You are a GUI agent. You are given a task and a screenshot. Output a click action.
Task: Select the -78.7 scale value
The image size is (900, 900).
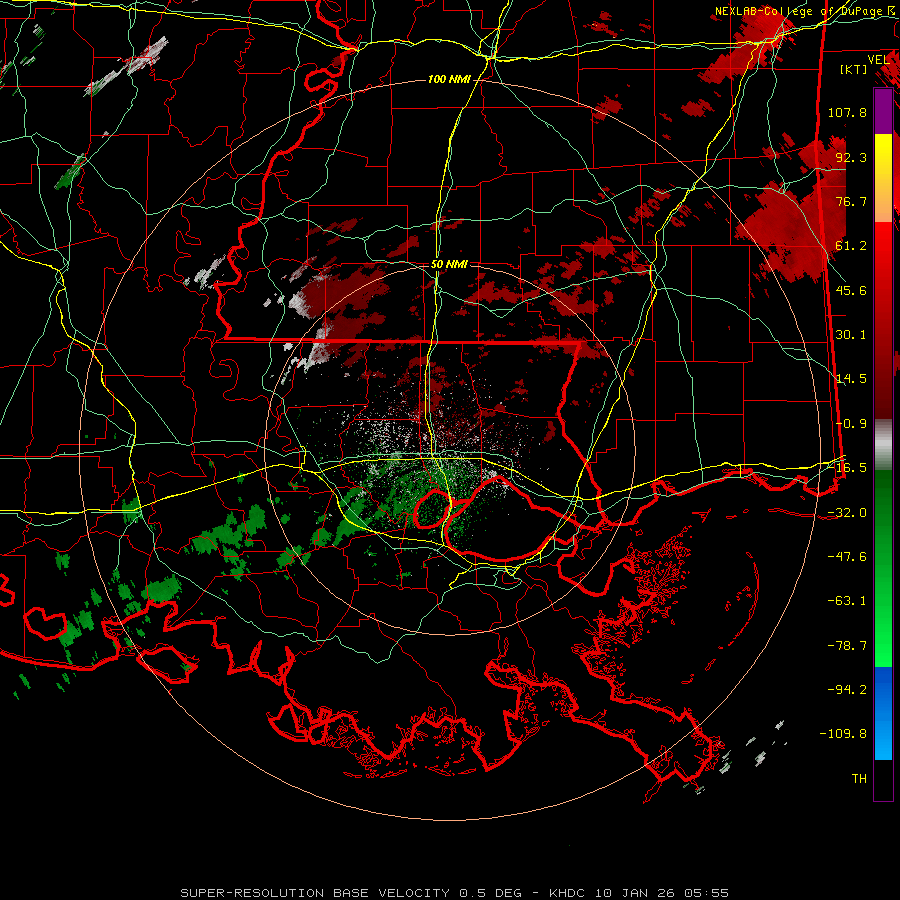(847, 646)
